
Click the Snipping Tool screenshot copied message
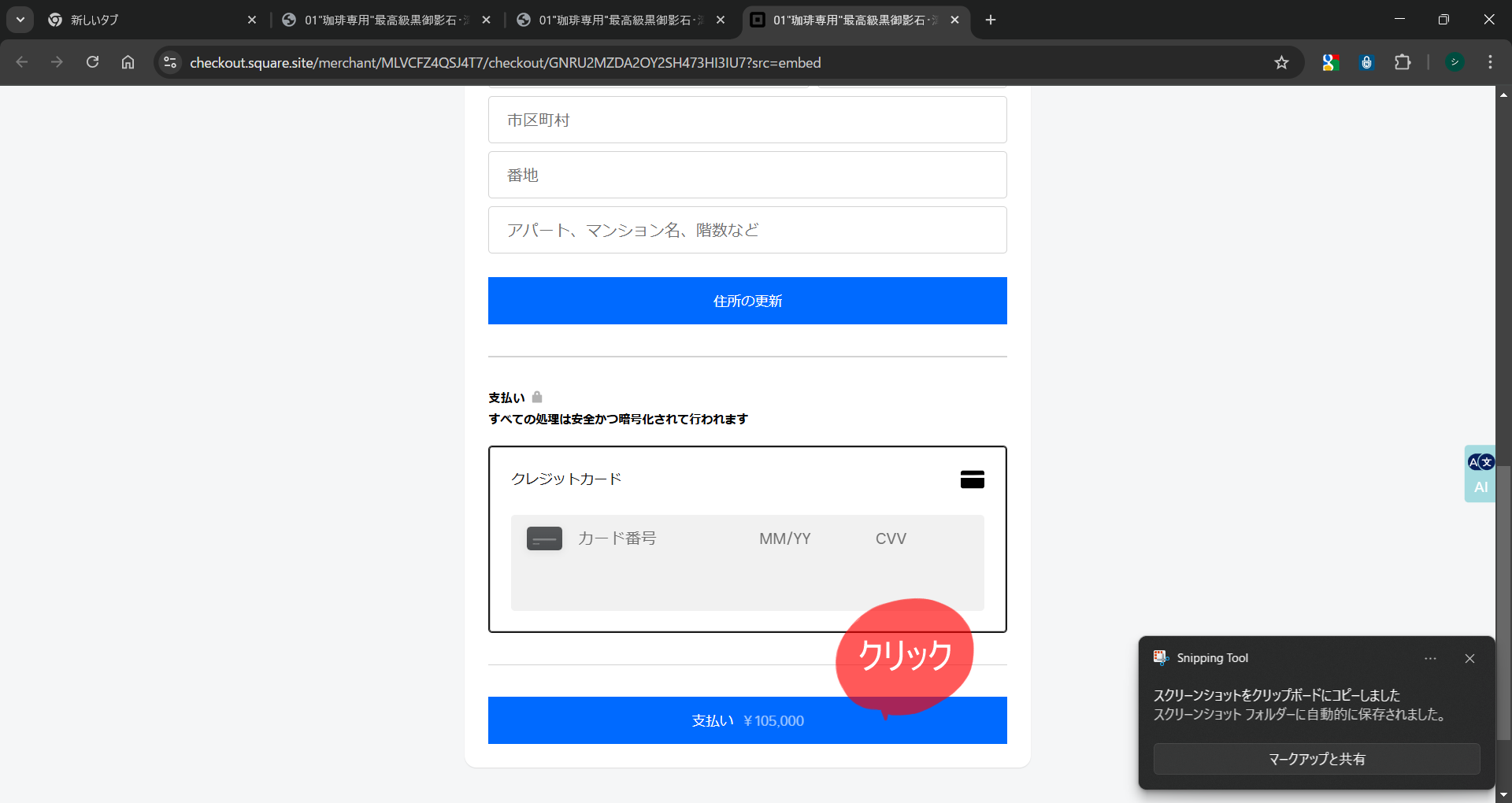1277,695
